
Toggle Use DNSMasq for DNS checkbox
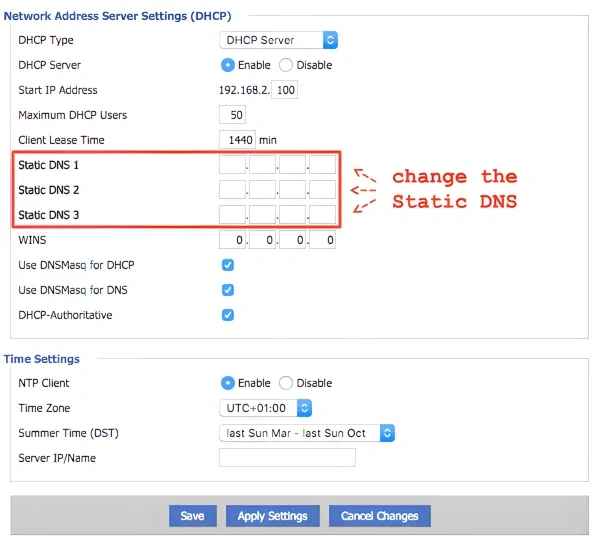point(228,290)
